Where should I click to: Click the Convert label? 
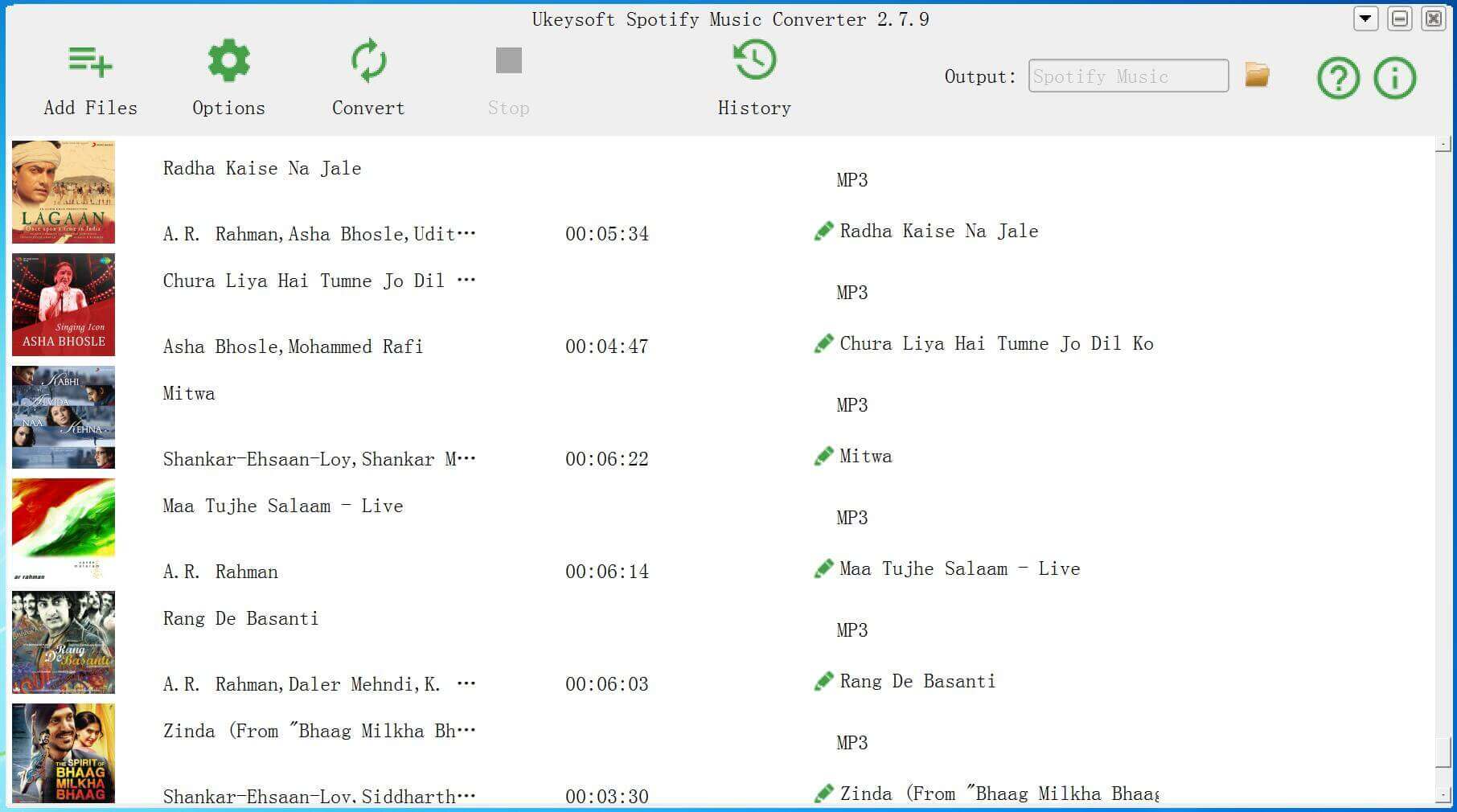[x=368, y=108]
